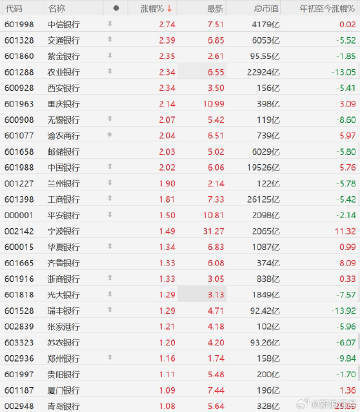Click the marker icon in the 工商银行 row
The width and height of the screenshot is (360, 412).
pyautogui.click(x=110, y=198)
